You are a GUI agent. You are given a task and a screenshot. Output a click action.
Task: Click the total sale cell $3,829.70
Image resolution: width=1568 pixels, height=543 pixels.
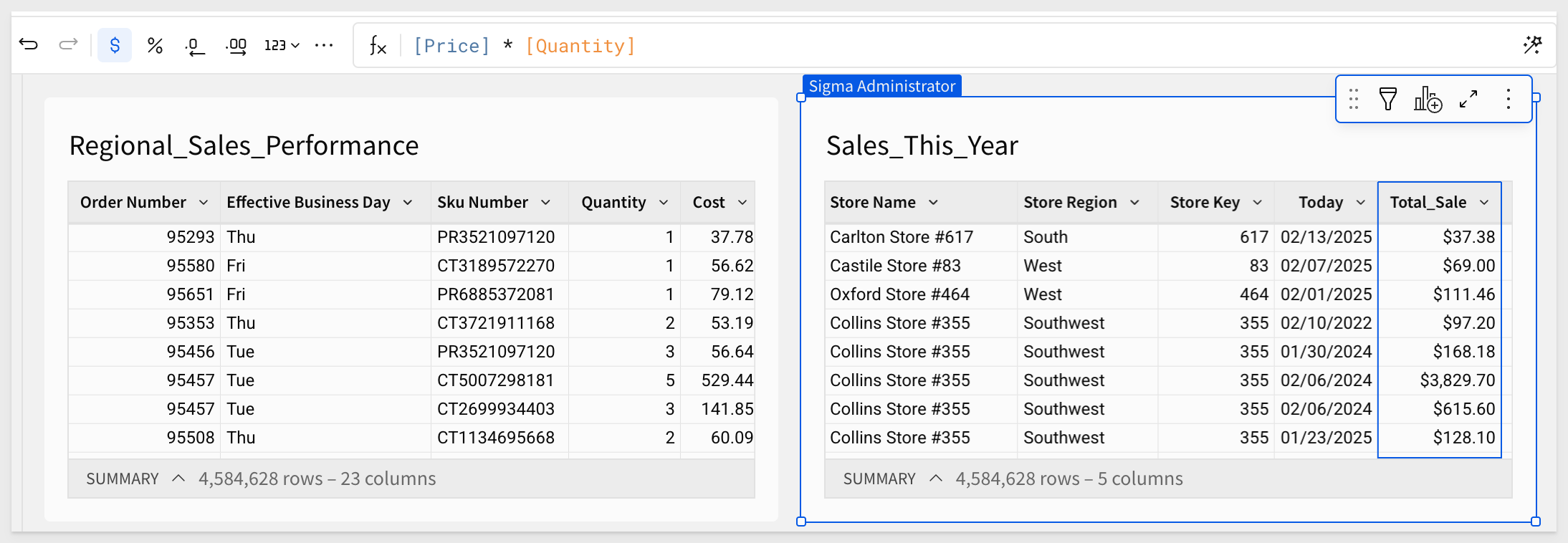tap(1440, 380)
